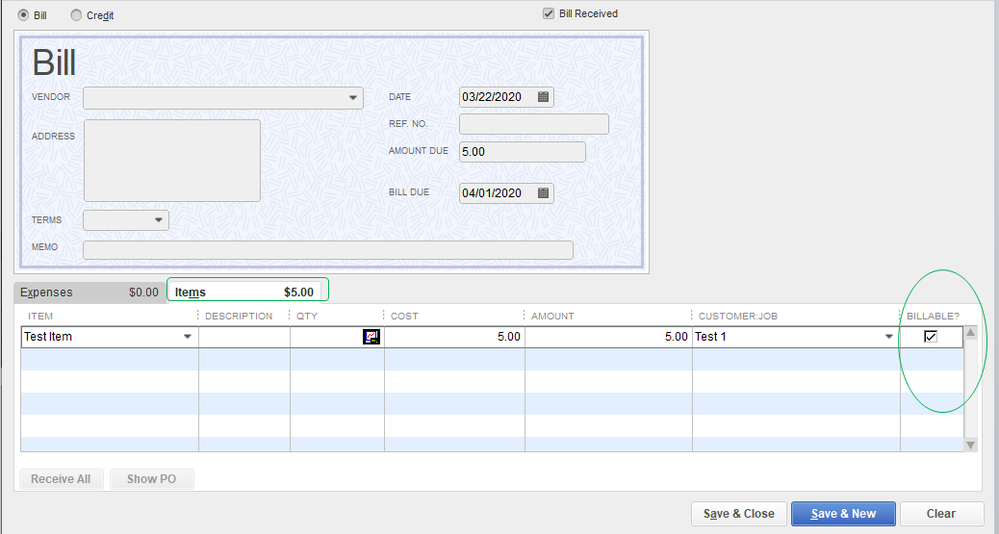Click the scroll down arrow in items table

click(971, 445)
